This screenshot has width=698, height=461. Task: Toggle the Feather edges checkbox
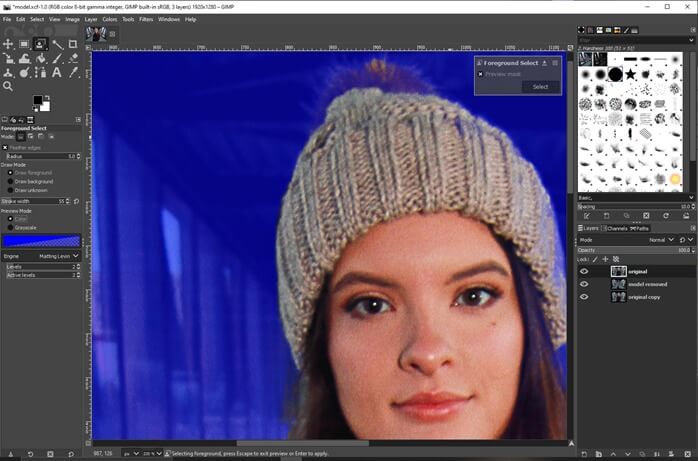click(5, 147)
